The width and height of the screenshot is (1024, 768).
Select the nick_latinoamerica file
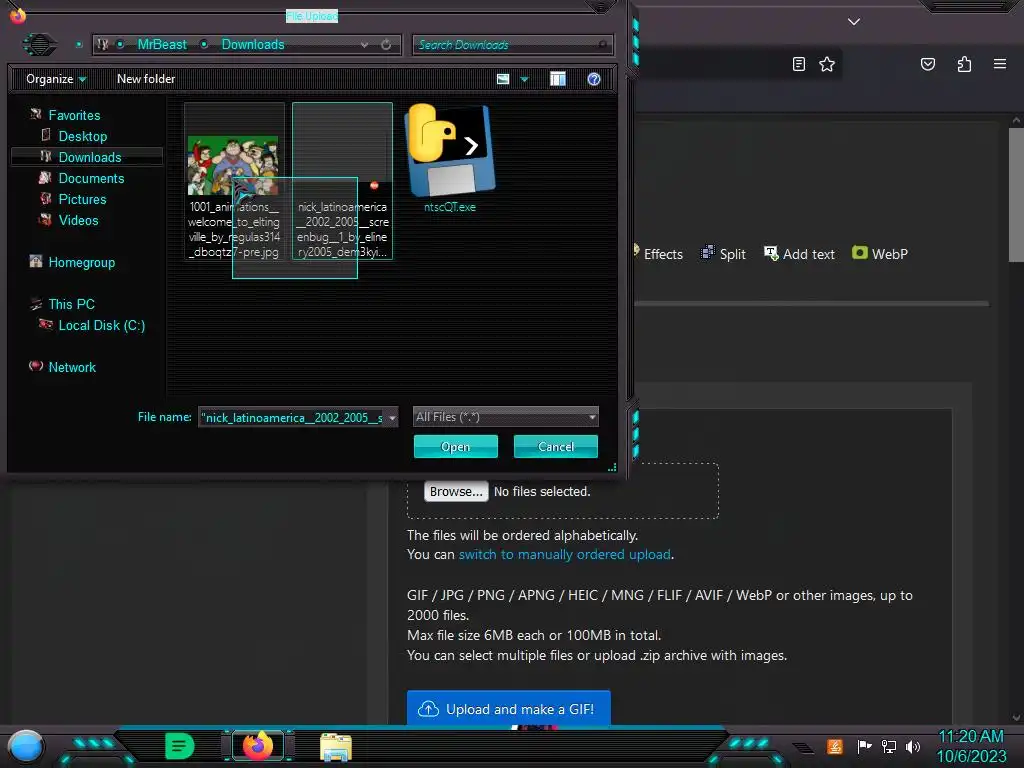tap(342, 181)
